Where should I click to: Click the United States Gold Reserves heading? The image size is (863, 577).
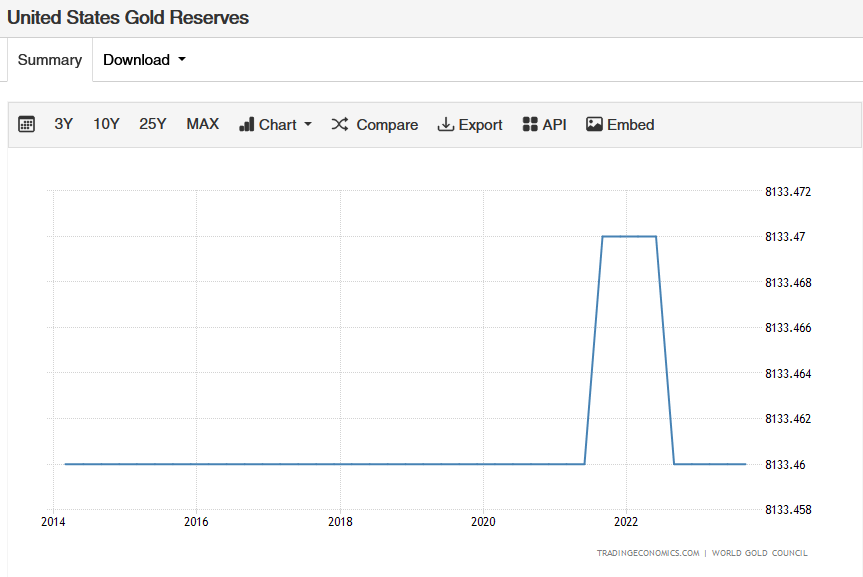[128, 18]
